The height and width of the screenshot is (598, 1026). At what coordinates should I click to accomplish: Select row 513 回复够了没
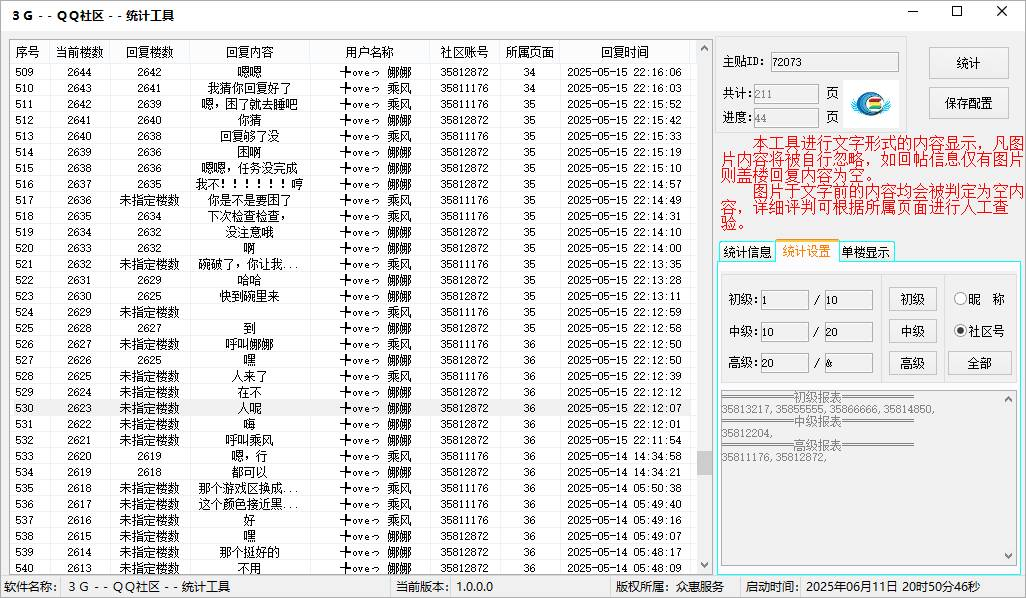349,136
